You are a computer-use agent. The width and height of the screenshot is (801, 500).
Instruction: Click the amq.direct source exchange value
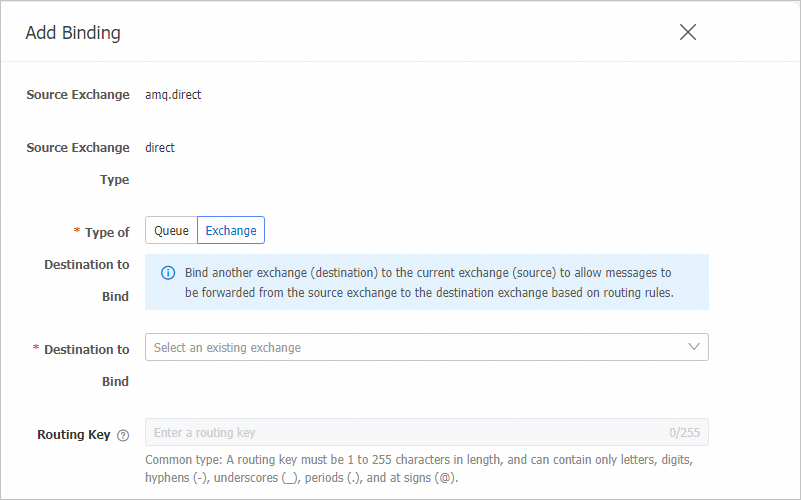coord(173,95)
